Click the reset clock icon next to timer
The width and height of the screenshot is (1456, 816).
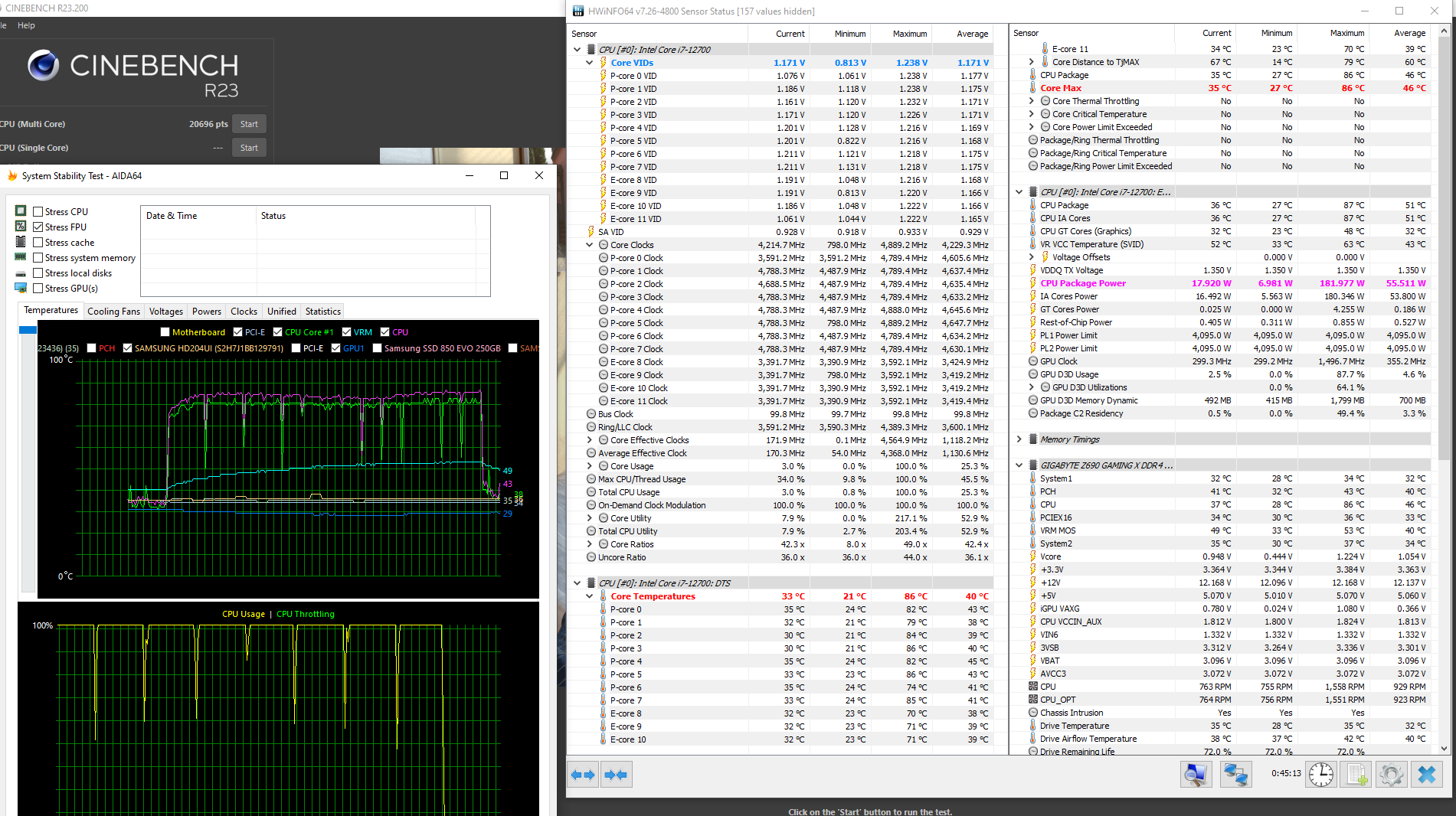pos(1320,775)
